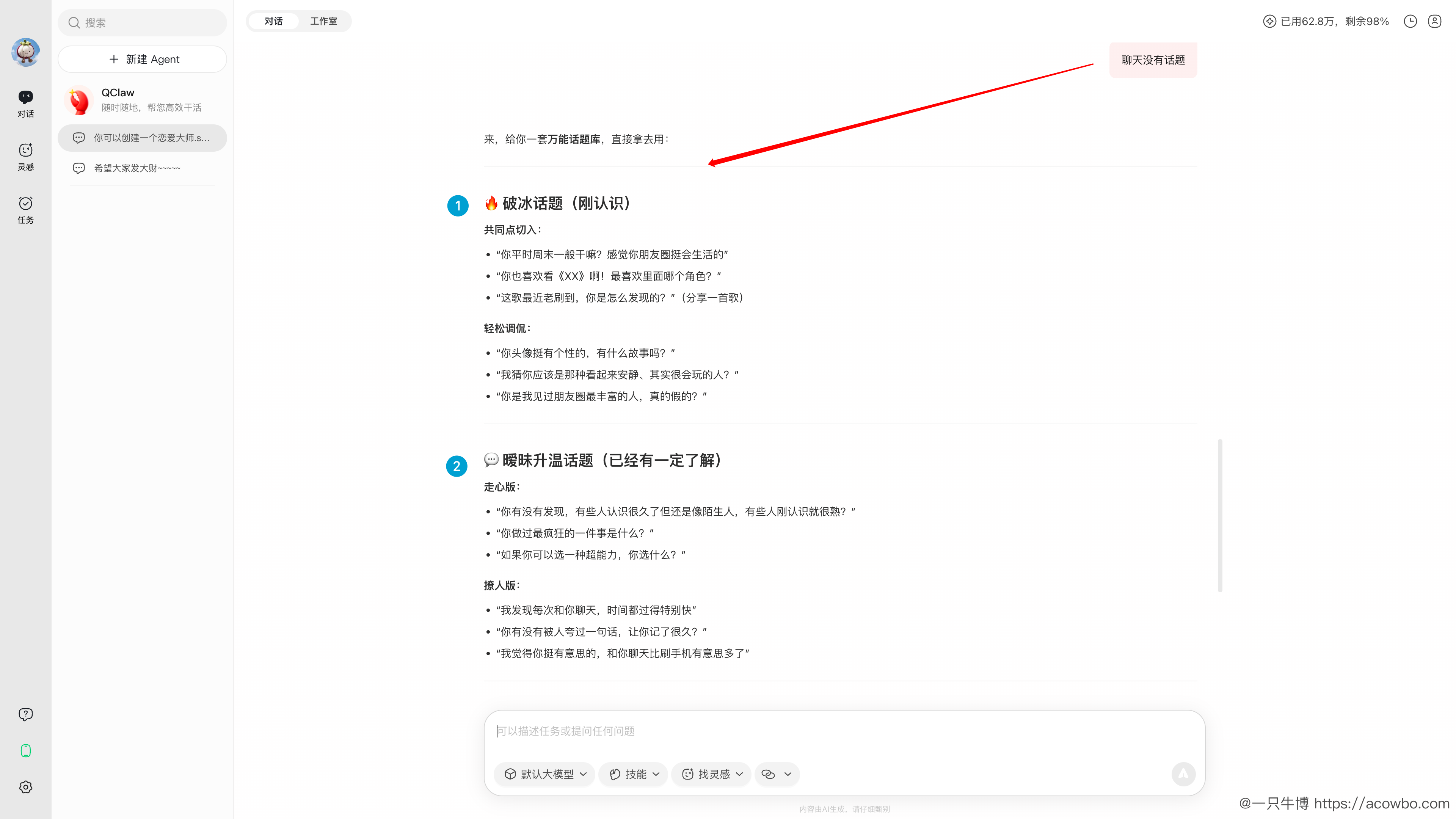Click user avatar at top of sidebar
The height and width of the screenshot is (819, 1456).
[x=25, y=52]
